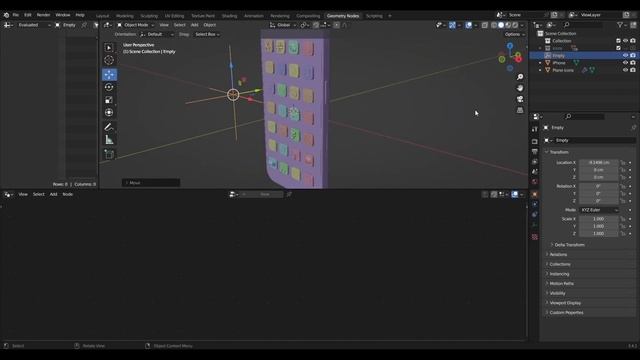The width and height of the screenshot is (640, 360).
Task: Open the Add menu in node editor
Action: coord(53,195)
